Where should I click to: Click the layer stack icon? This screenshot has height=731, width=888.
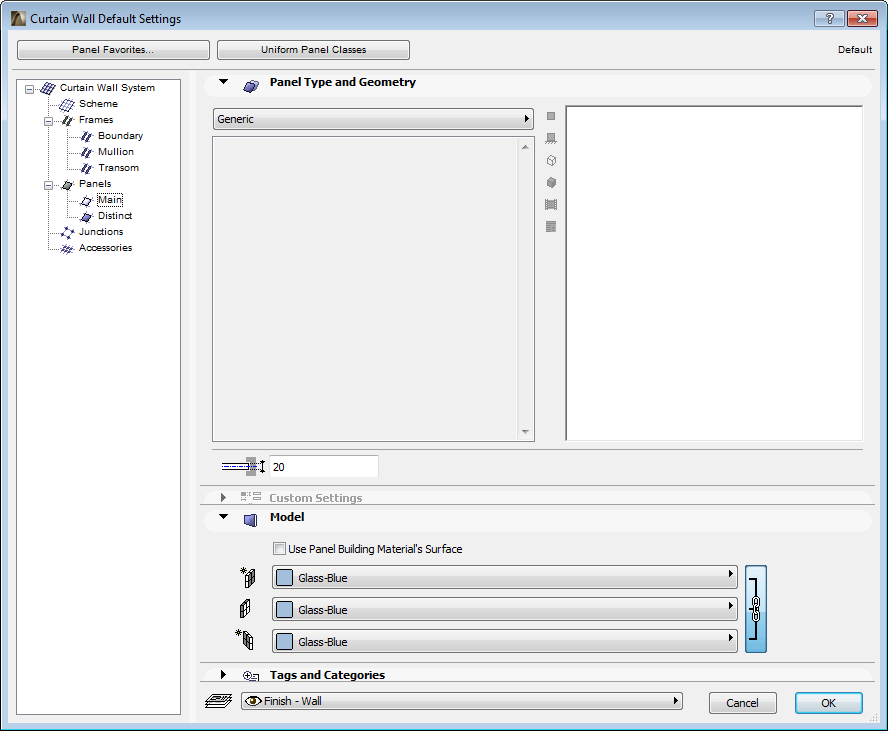pyautogui.click(x=219, y=701)
